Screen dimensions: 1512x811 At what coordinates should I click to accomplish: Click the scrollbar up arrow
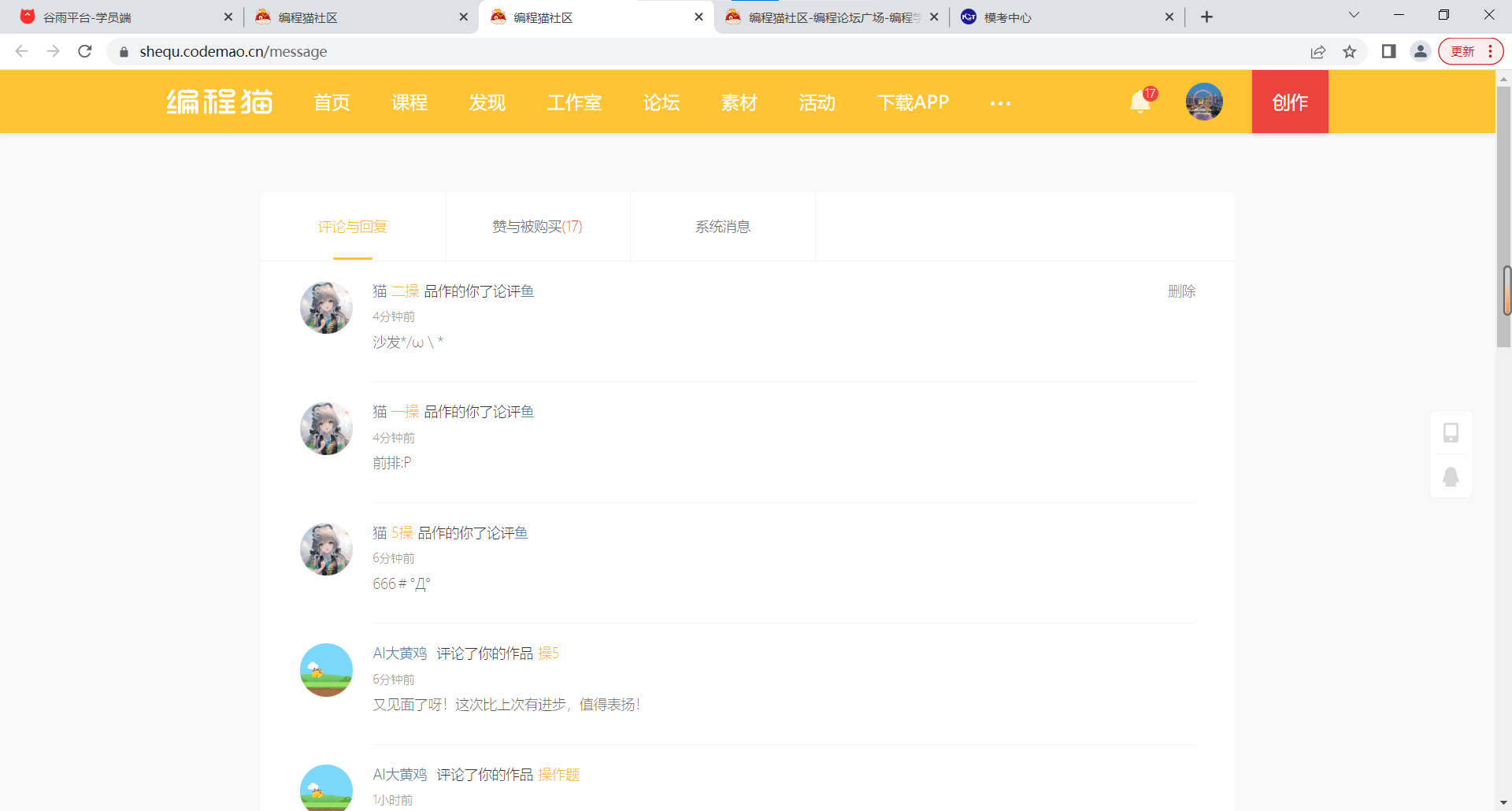[1504, 78]
